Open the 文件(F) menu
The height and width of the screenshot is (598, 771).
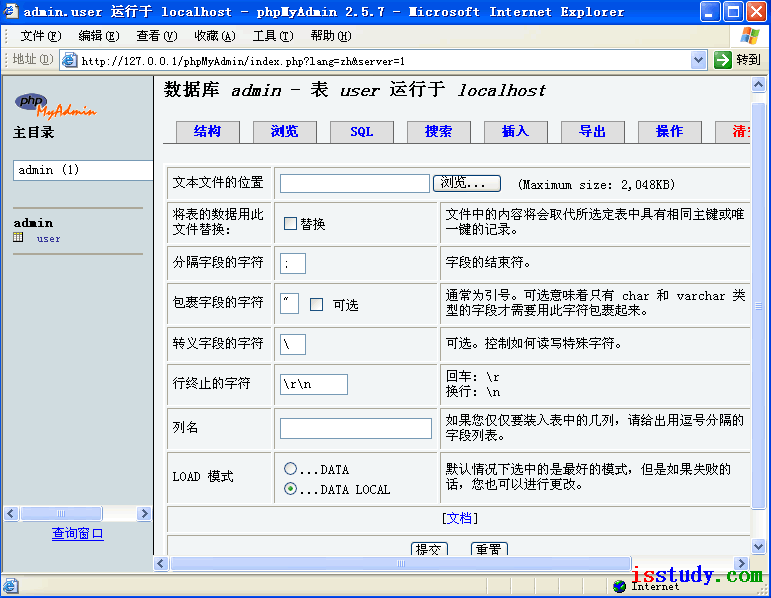coord(41,36)
